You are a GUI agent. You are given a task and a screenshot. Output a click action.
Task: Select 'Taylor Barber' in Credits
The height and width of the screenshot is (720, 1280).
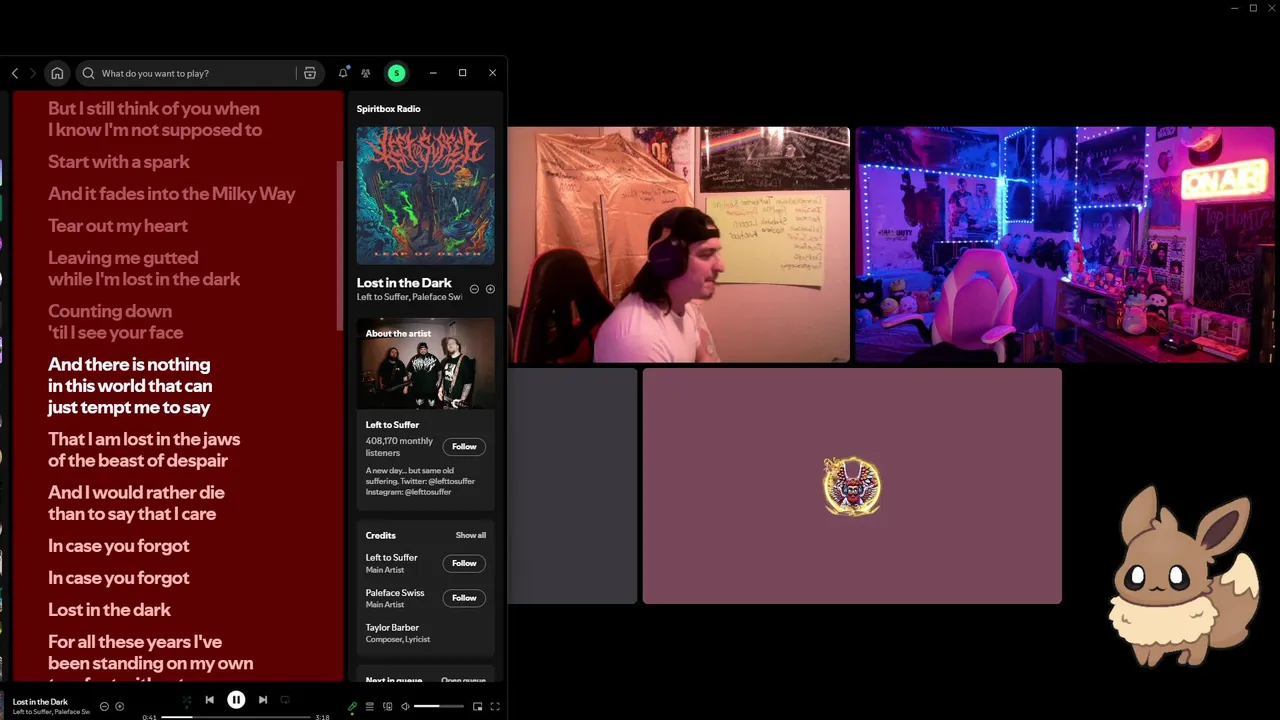pyautogui.click(x=392, y=628)
